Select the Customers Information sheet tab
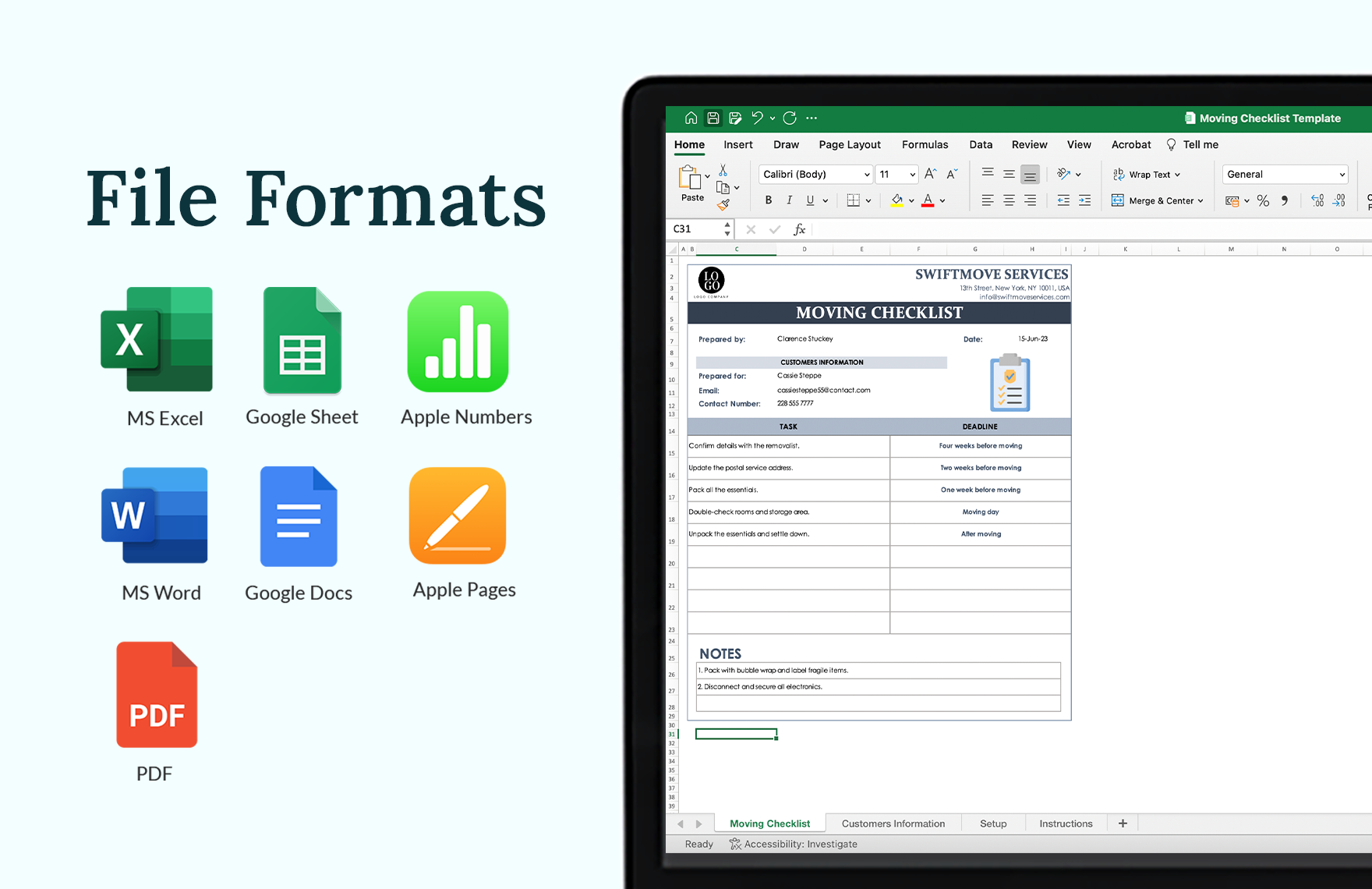Image resolution: width=1372 pixels, height=889 pixels. click(x=893, y=823)
